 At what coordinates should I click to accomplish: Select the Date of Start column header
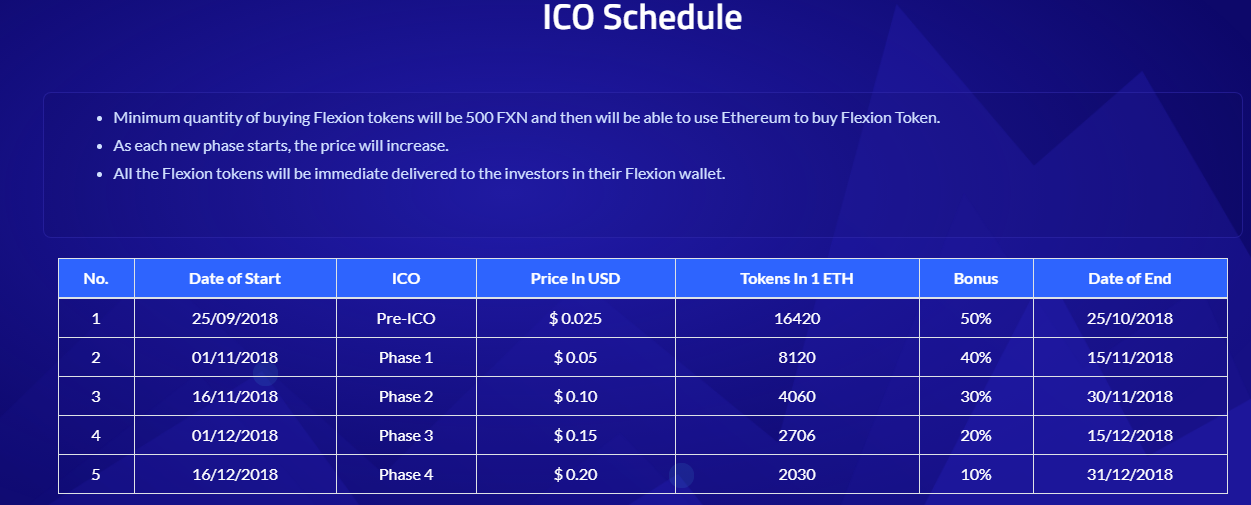click(x=235, y=279)
